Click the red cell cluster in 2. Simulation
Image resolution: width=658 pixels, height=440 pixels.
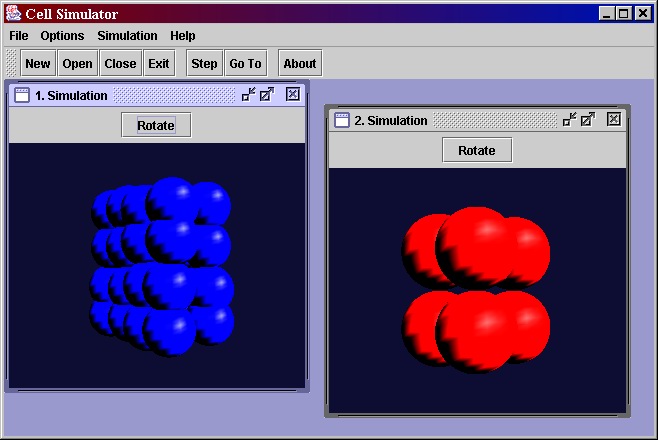point(476,289)
